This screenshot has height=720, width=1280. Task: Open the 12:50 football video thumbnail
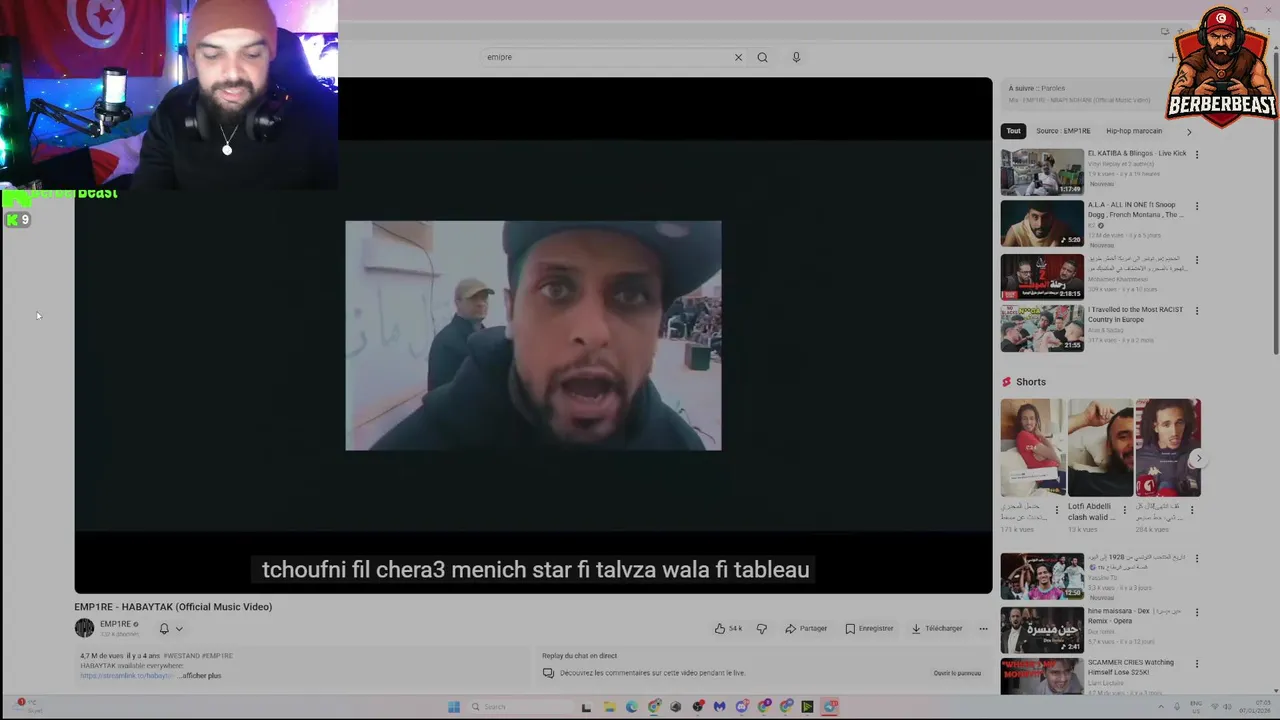point(1042,577)
